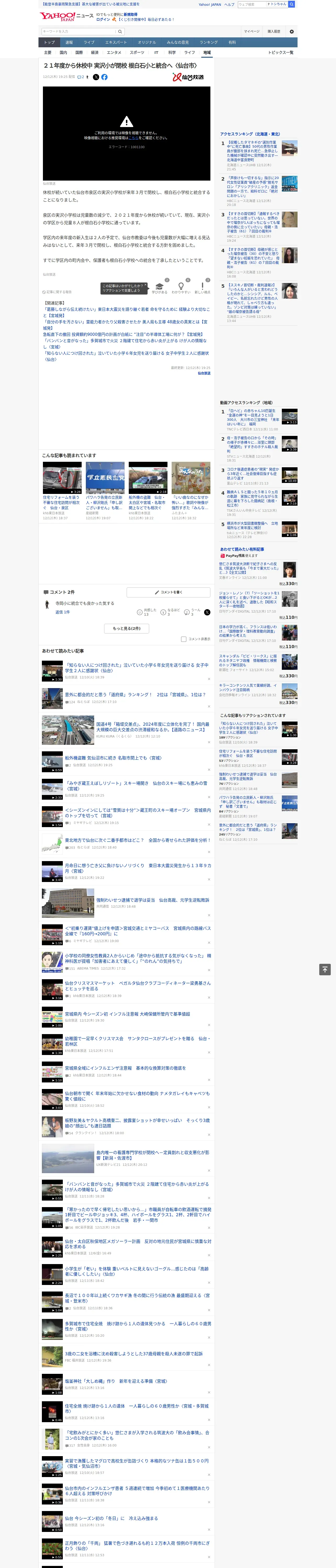Open 購入履歴 link
Image resolution: width=336 pixels, height=1568 pixels.
274,32
